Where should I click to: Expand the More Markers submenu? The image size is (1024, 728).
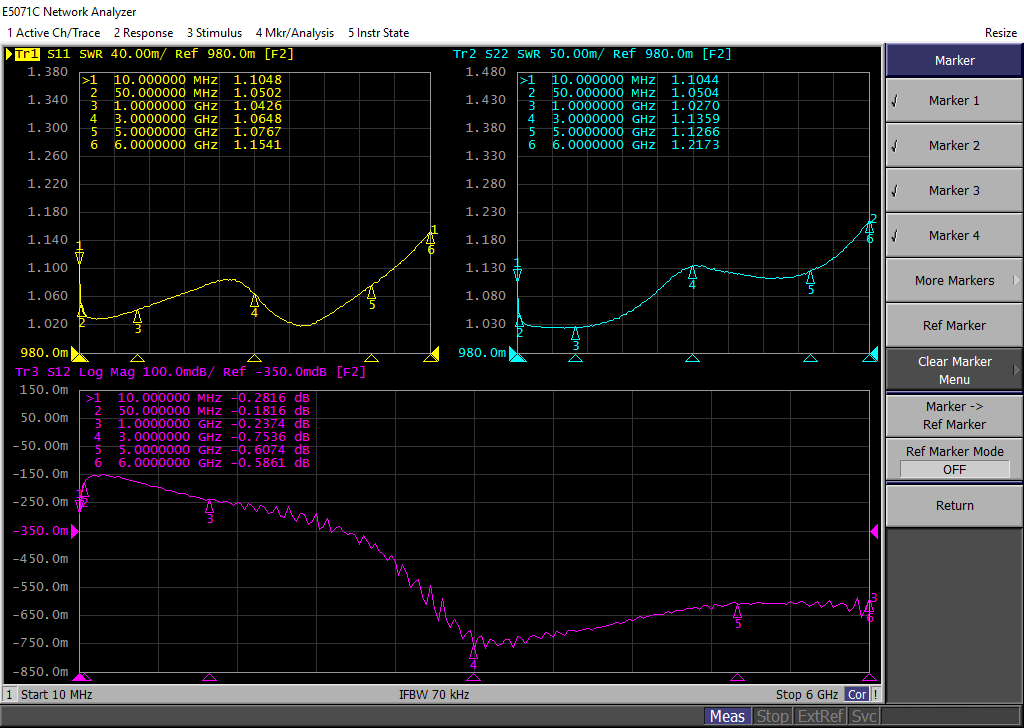(953, 281)
